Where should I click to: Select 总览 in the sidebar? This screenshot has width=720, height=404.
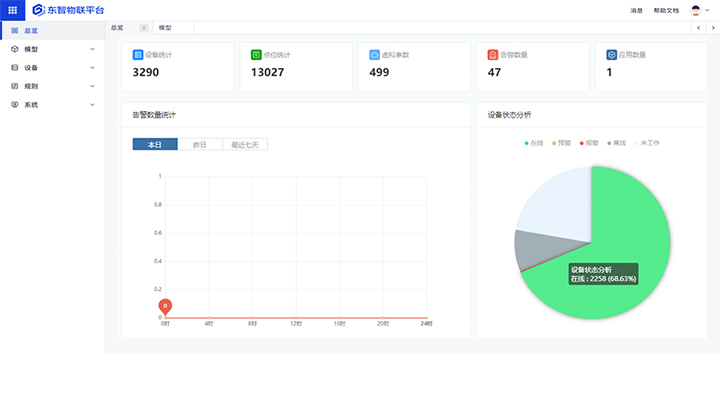31,31
